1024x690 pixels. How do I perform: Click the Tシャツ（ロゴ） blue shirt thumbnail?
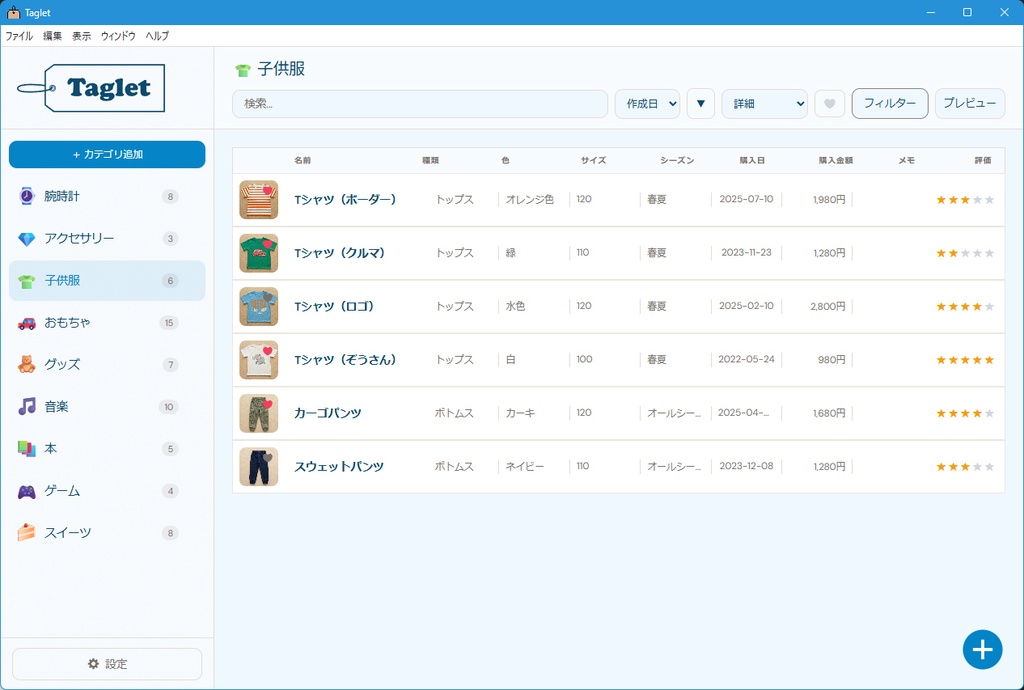click(259, 307)
